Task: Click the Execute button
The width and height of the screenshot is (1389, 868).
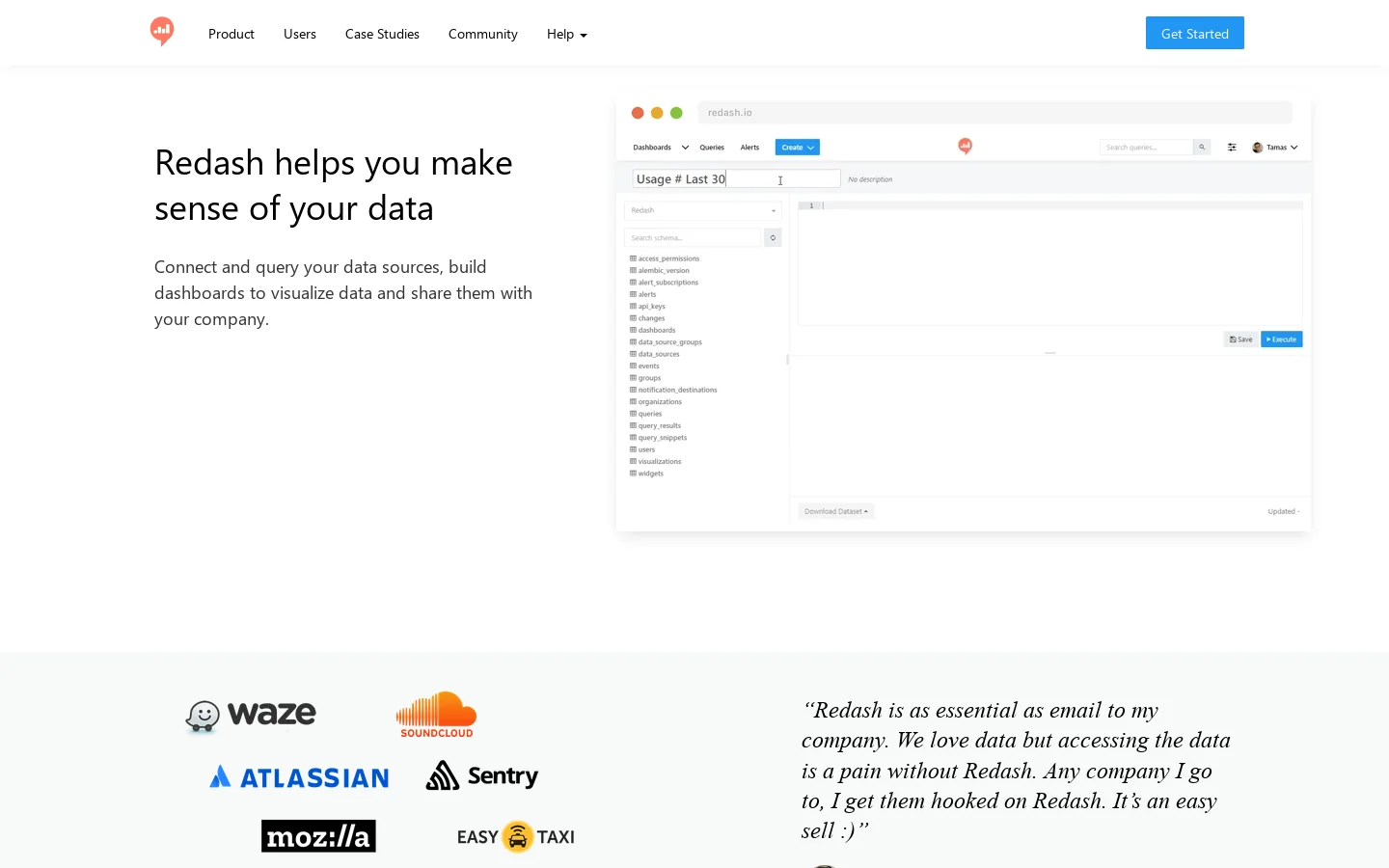Action: pyautogui.click(x=1282, y=339)
